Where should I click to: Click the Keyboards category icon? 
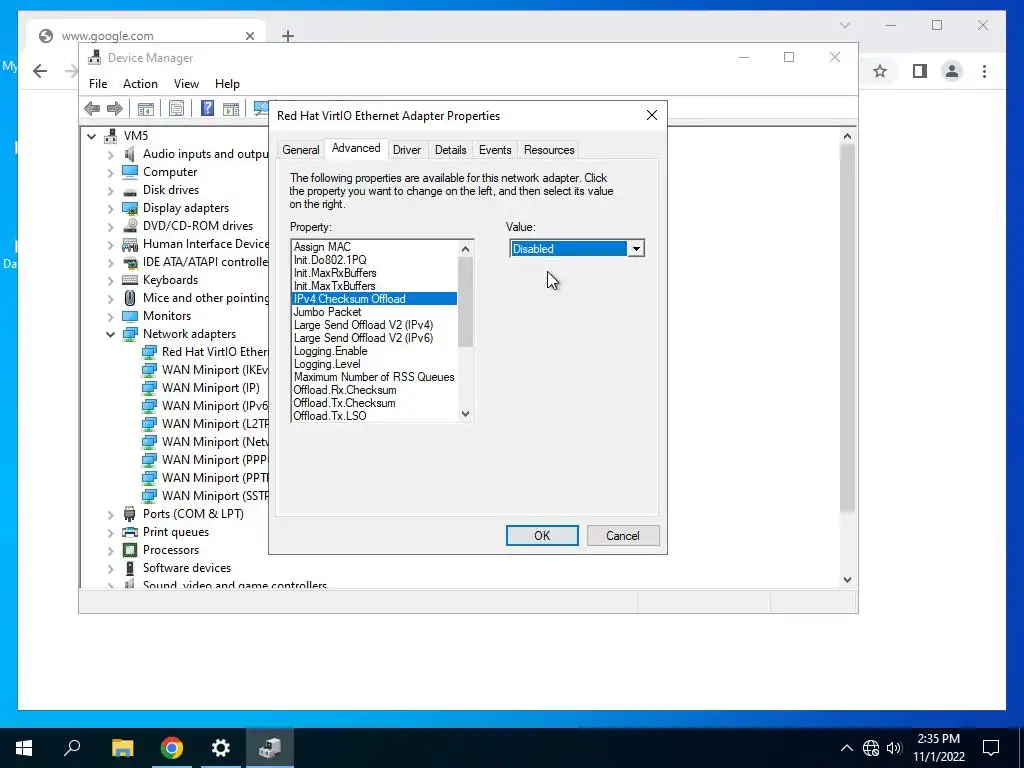coord(130,280)
